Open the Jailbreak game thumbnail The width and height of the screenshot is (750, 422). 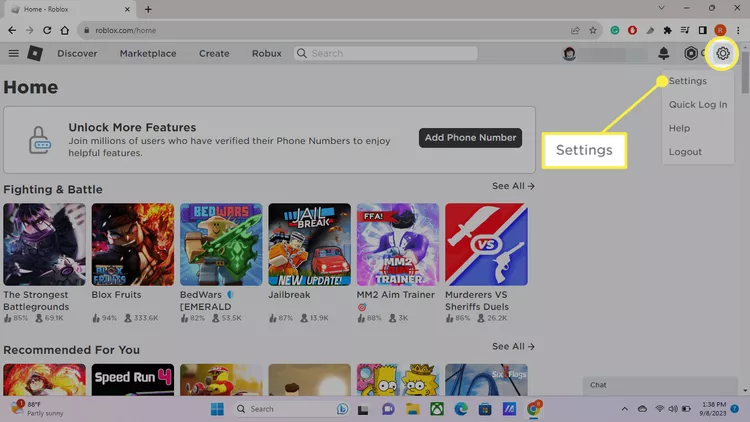[x=309, y=244]
